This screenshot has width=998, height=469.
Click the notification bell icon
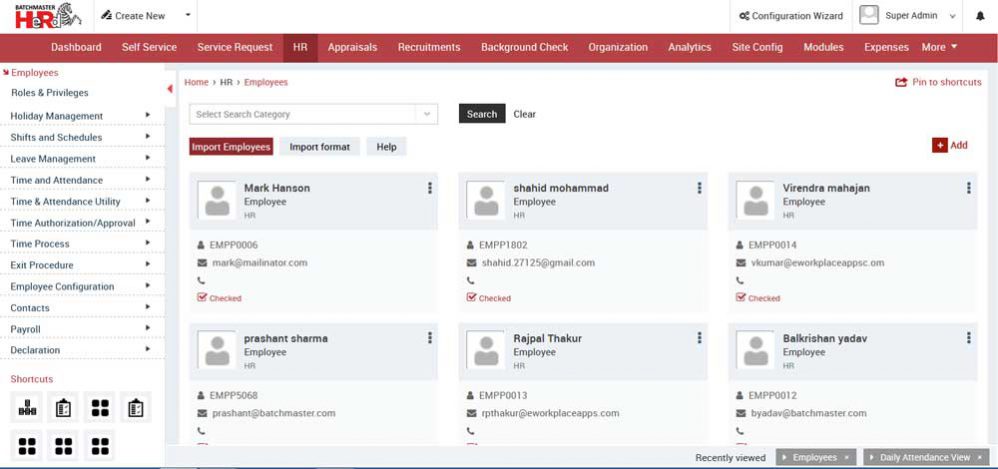click(x=980, y=16)
